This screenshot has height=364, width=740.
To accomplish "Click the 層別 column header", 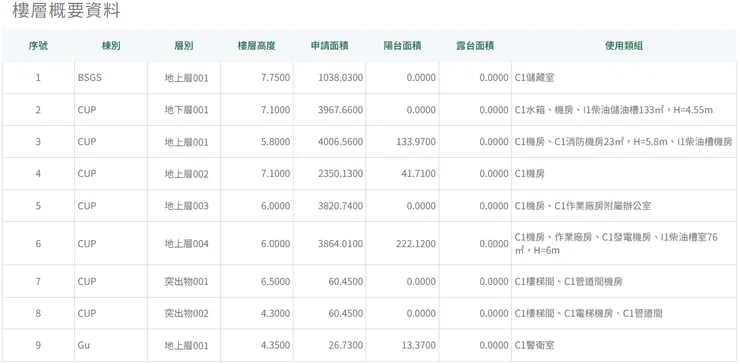I will [x=184, y=46].
